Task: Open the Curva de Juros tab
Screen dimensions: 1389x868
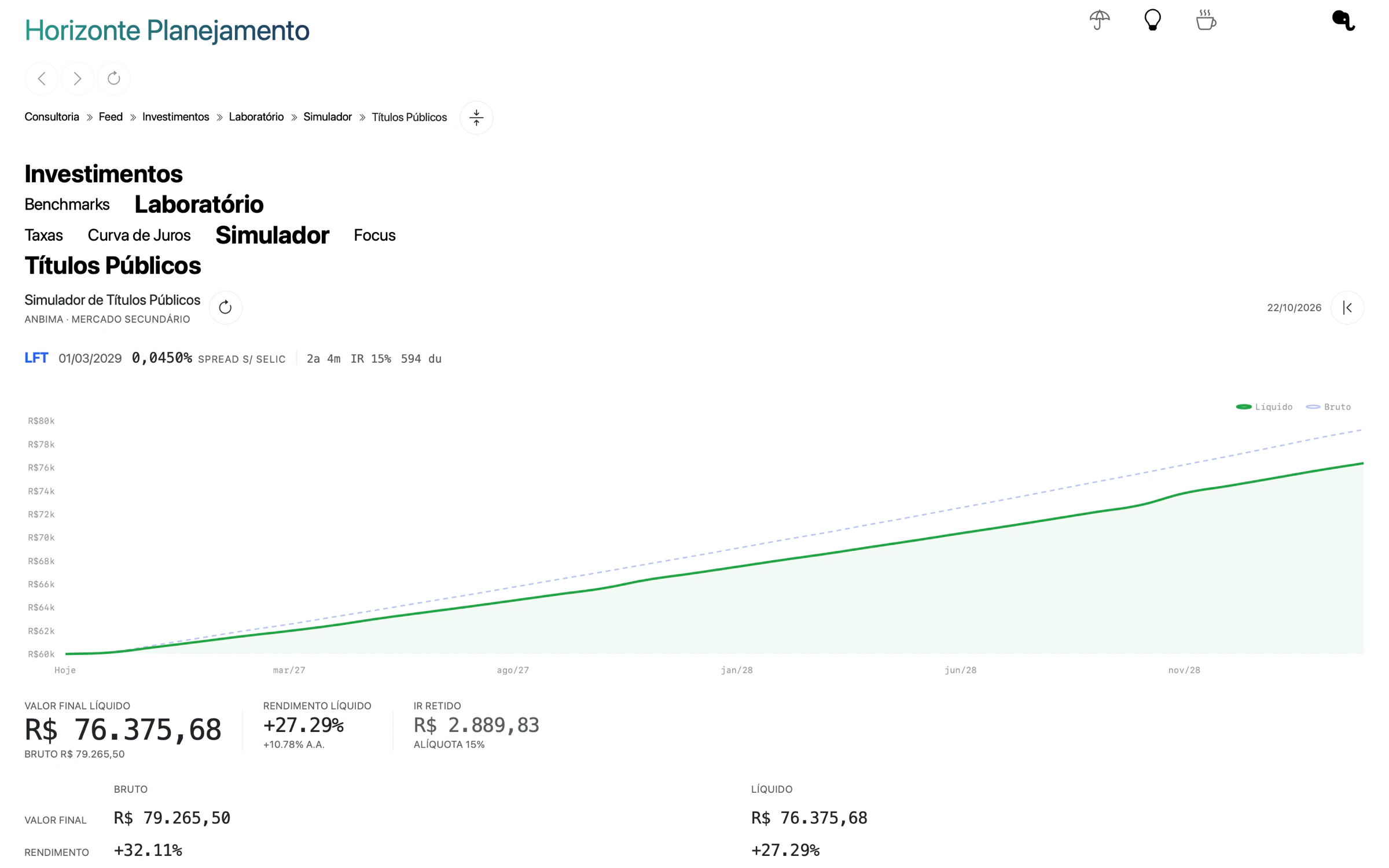Action: click(139, 235)
